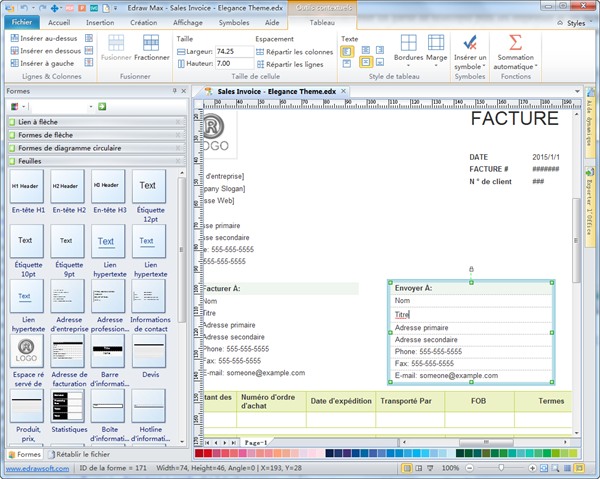
Task: Switch to the Insertion tab
Action: [x=100, y=21]
